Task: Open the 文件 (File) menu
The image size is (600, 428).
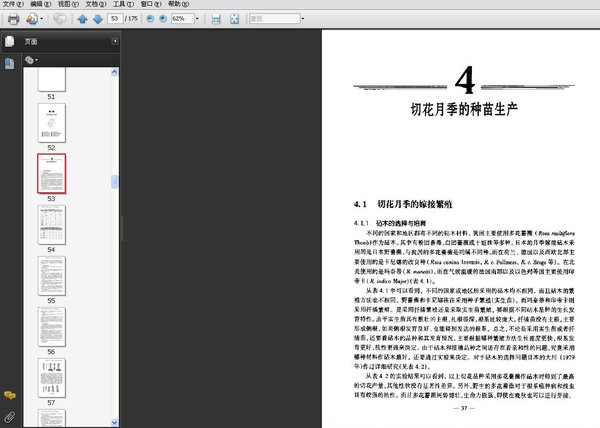Action: [13, 4]
